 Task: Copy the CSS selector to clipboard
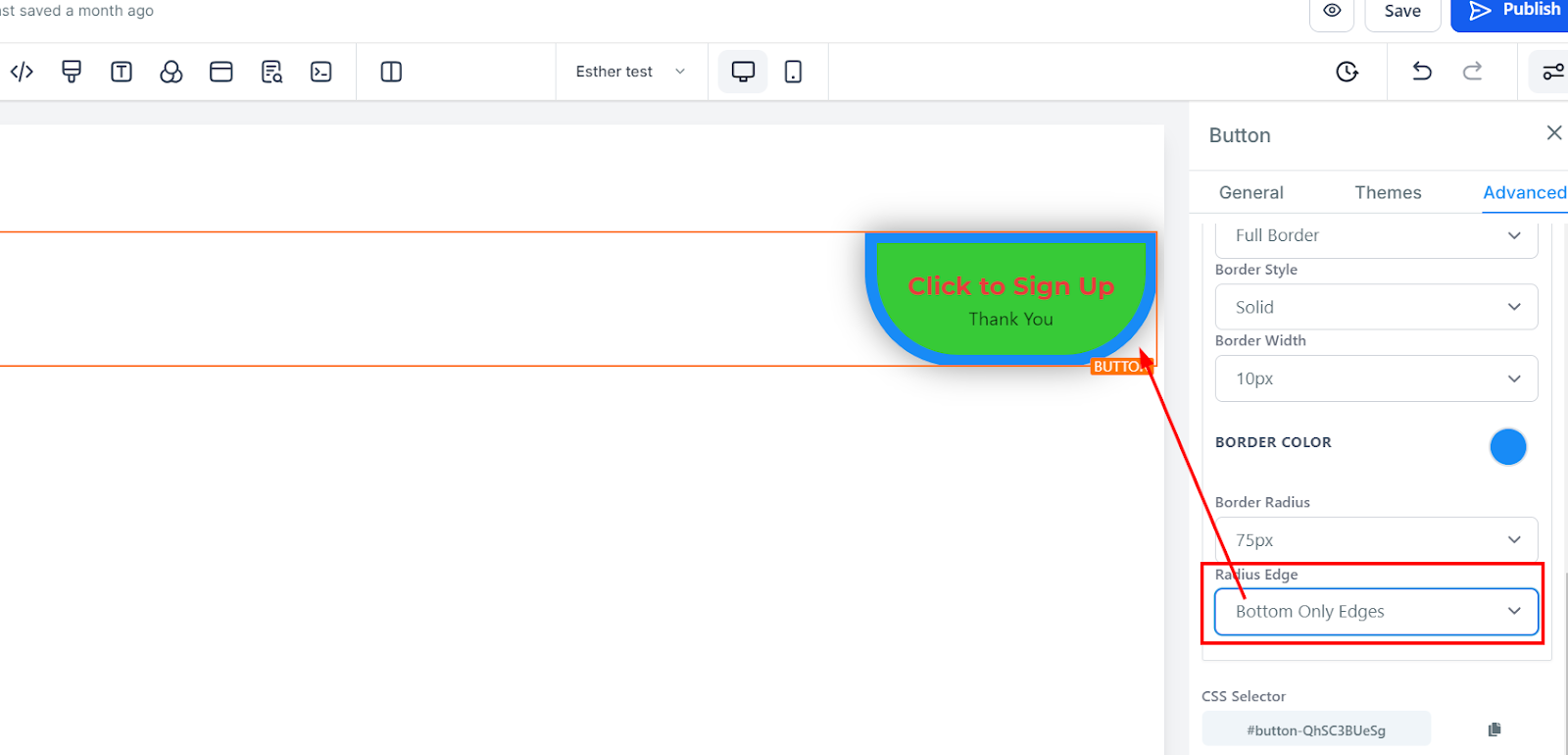(1494, 730)
